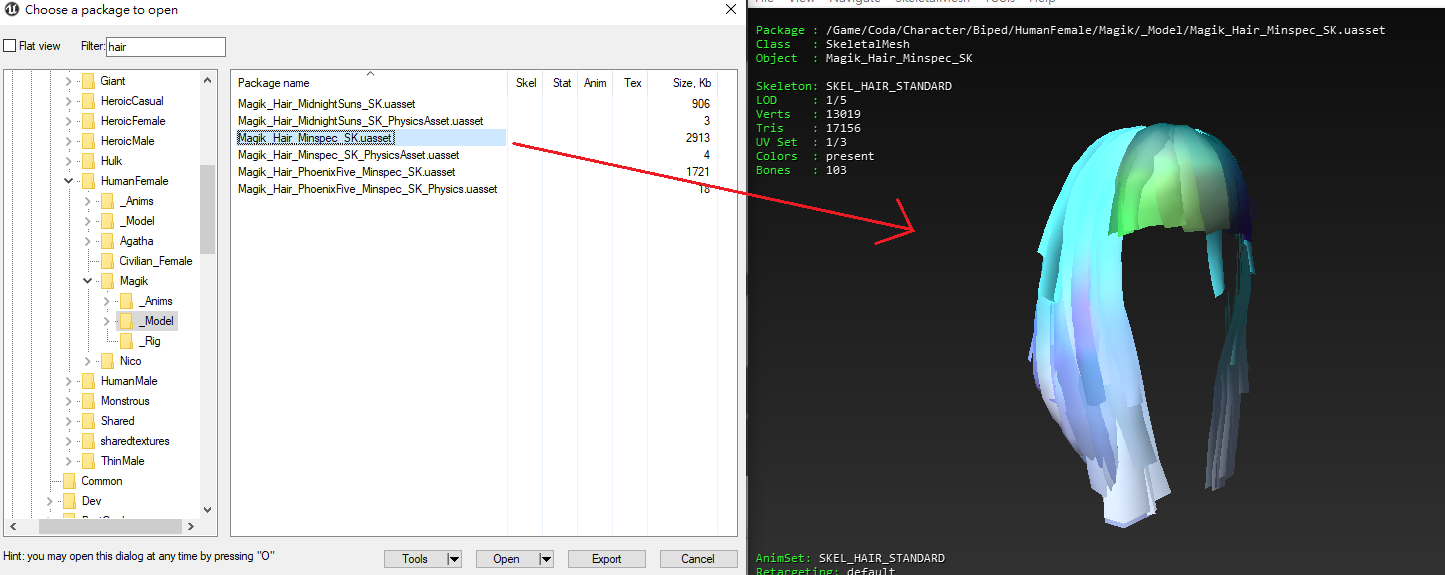Click the Open button
Image resolution: width=1445 pixels, height=575 pixels.
507,559
